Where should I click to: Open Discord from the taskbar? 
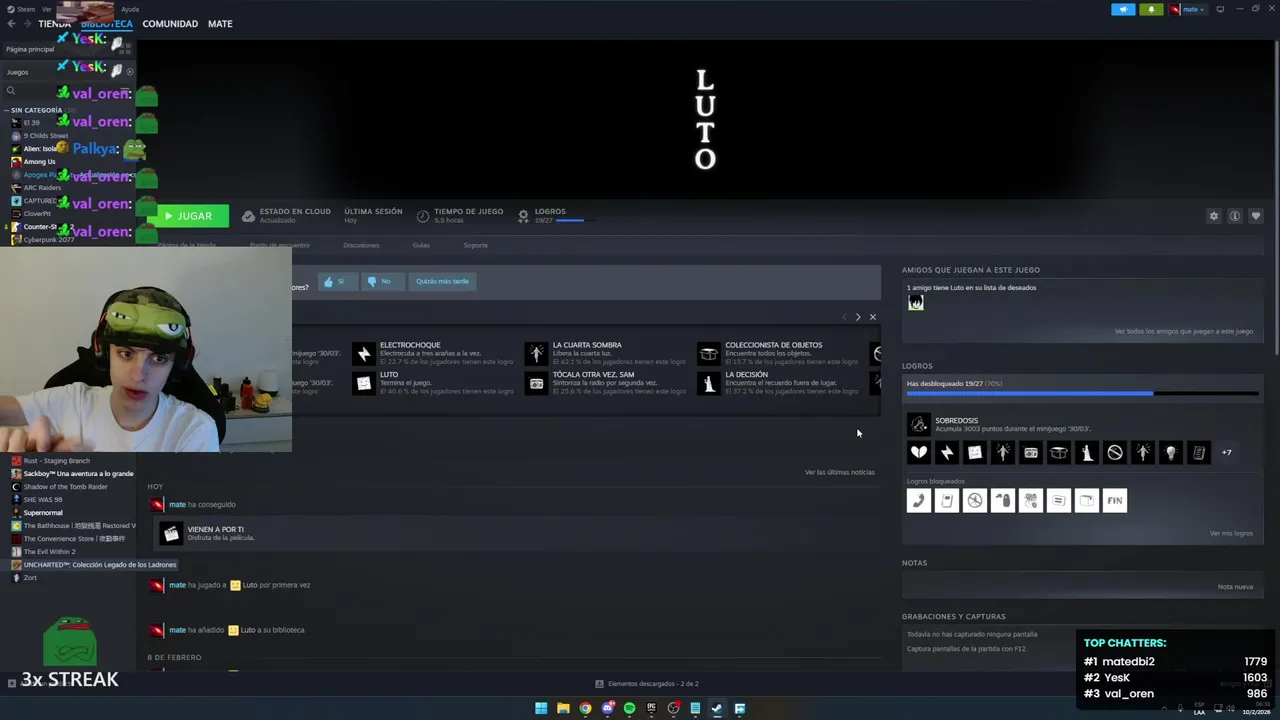(607, 708)
